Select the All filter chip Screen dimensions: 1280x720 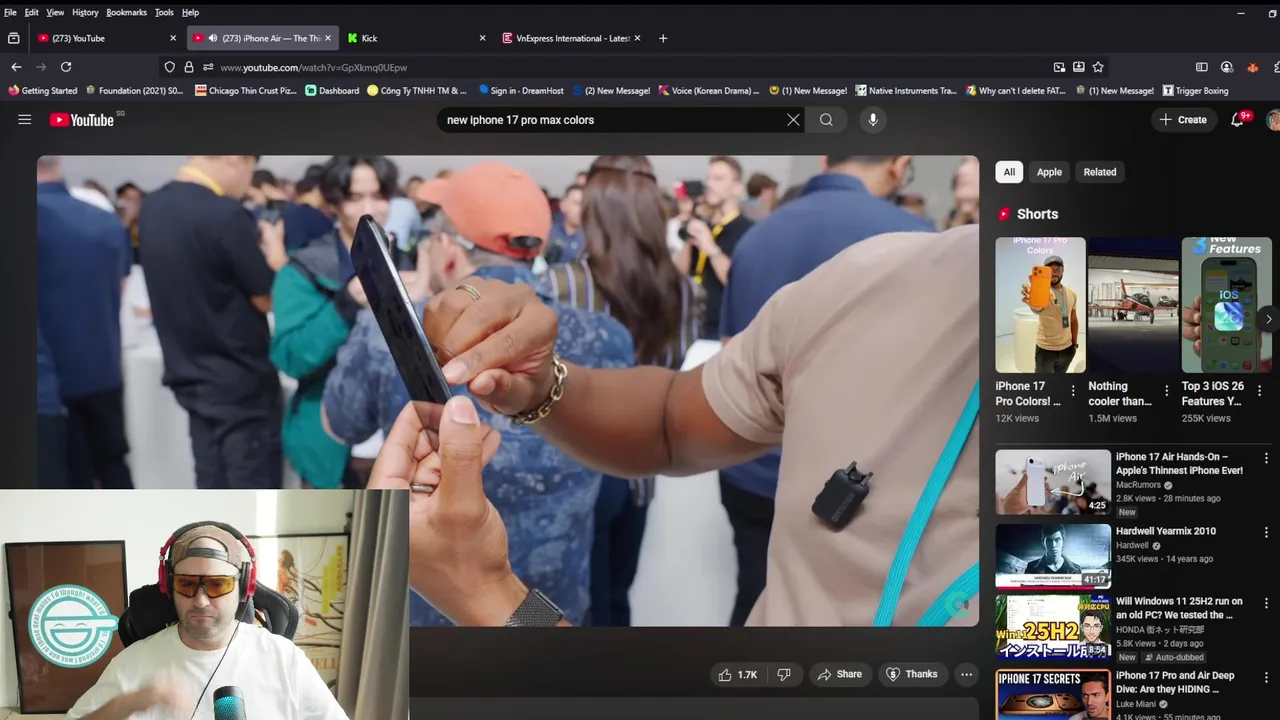1009,172
